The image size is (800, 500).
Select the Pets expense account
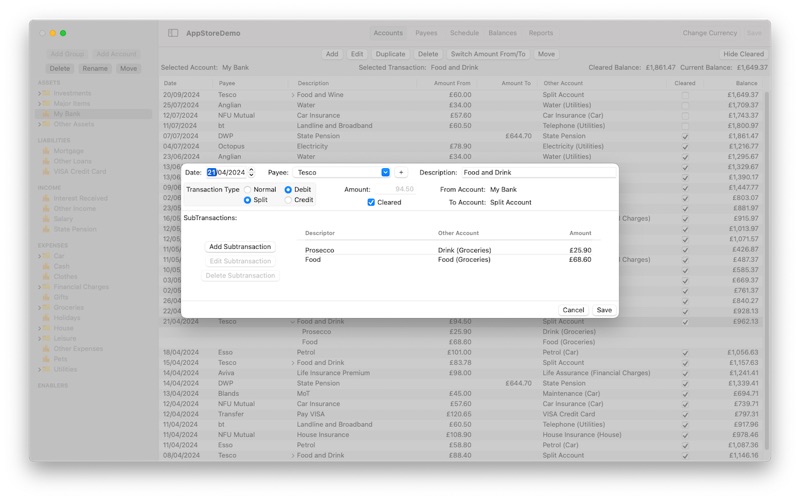pyautogui.click(x=60, y=359)
